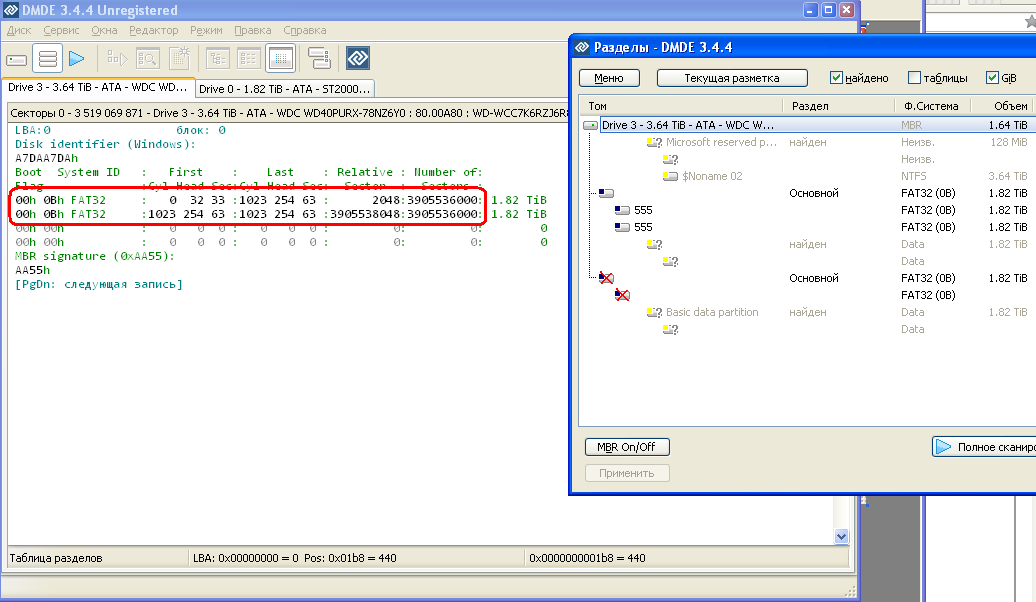Open partitions view via stacked disks icon
This screenshot has height=602, width=1036.
coord(46,58)
